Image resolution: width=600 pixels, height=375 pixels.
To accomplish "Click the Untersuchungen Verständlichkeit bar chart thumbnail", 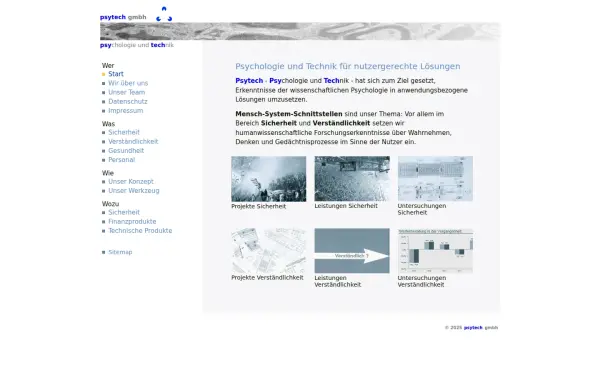I will pyautogui.click(x=435, y=251).
